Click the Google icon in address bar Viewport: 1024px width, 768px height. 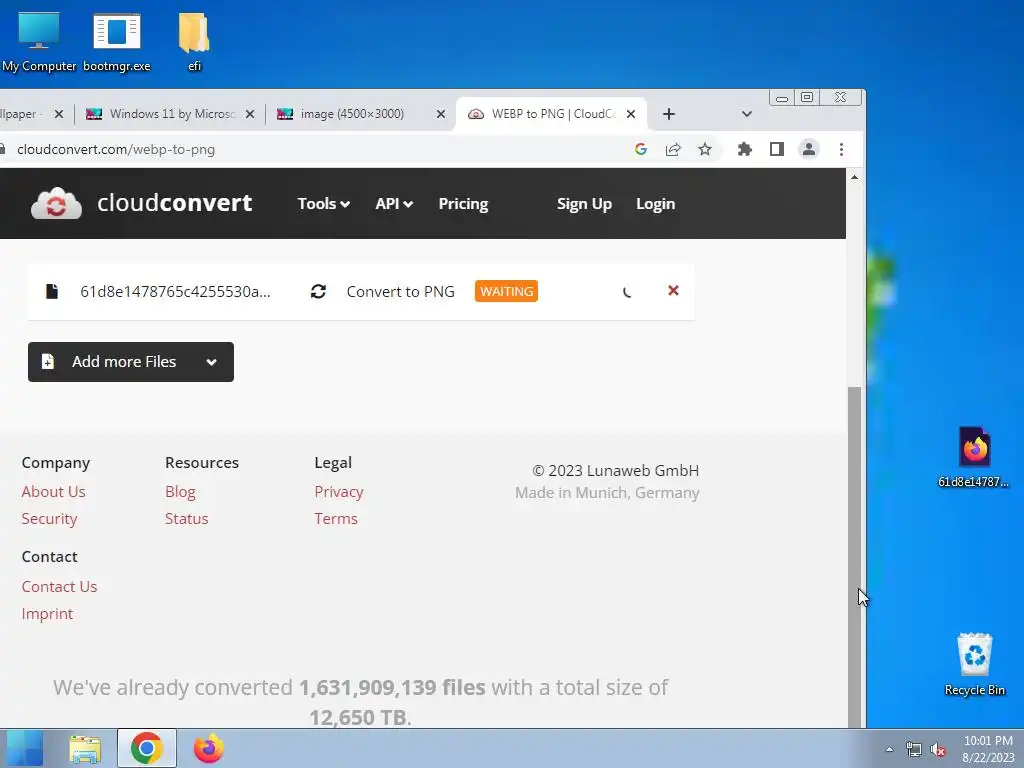click(x=641, y=150)
